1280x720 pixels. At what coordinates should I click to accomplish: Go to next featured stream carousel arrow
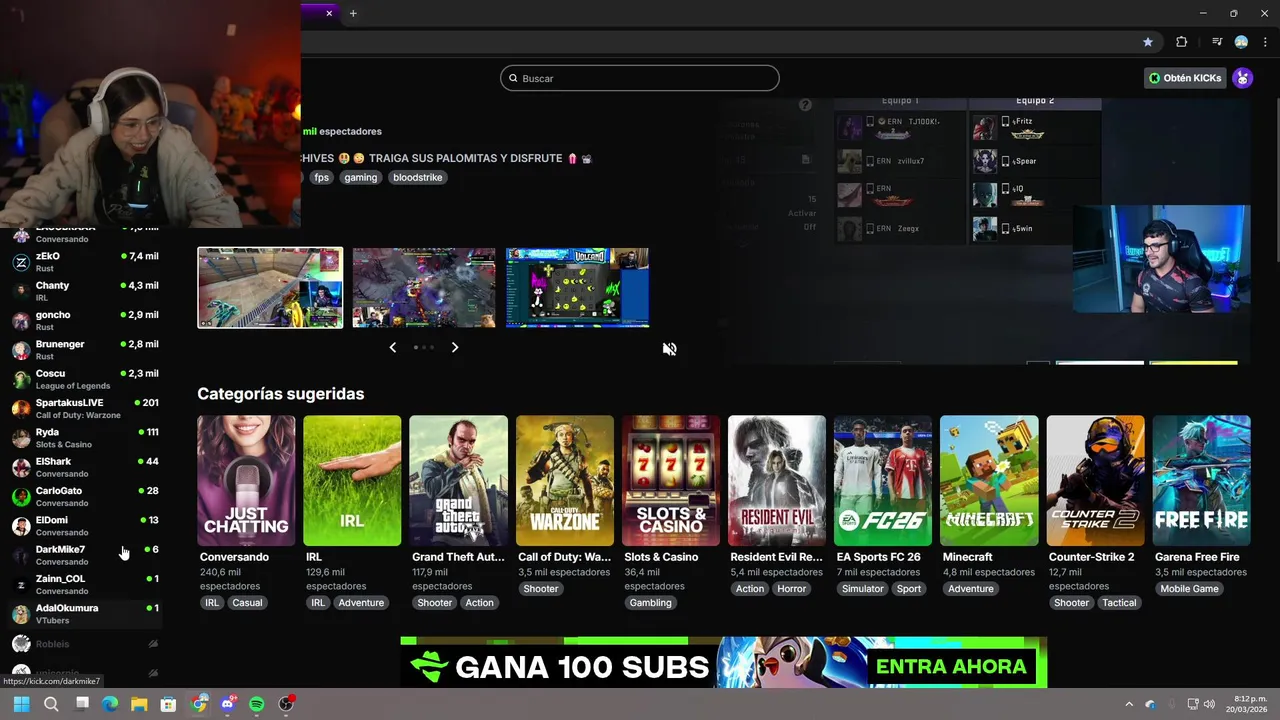point(455,347)
